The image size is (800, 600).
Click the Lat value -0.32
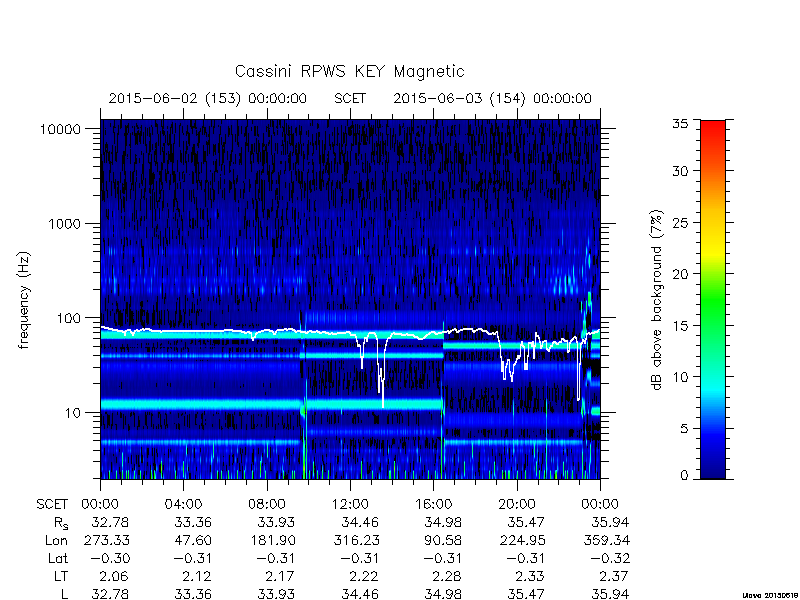point(610,559)
